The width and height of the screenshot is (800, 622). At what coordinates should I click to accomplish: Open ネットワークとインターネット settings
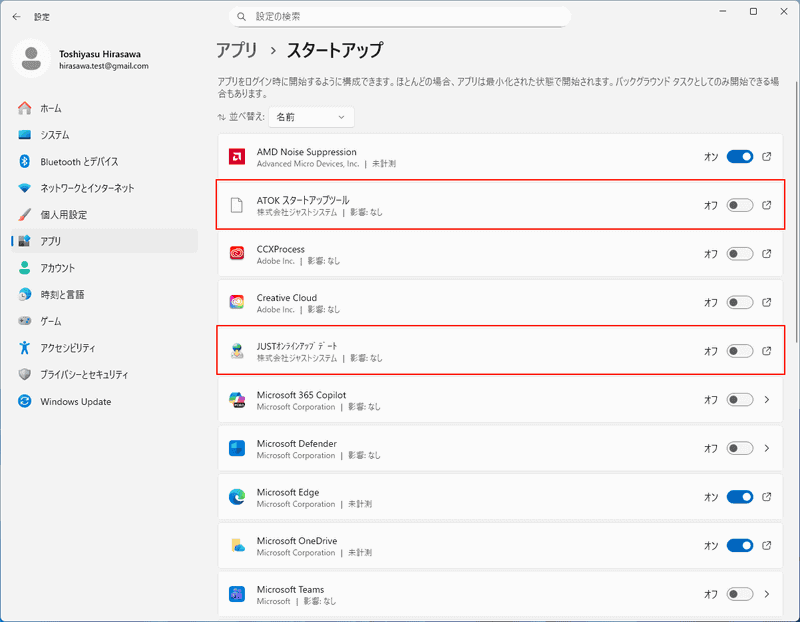coord(85,188)
